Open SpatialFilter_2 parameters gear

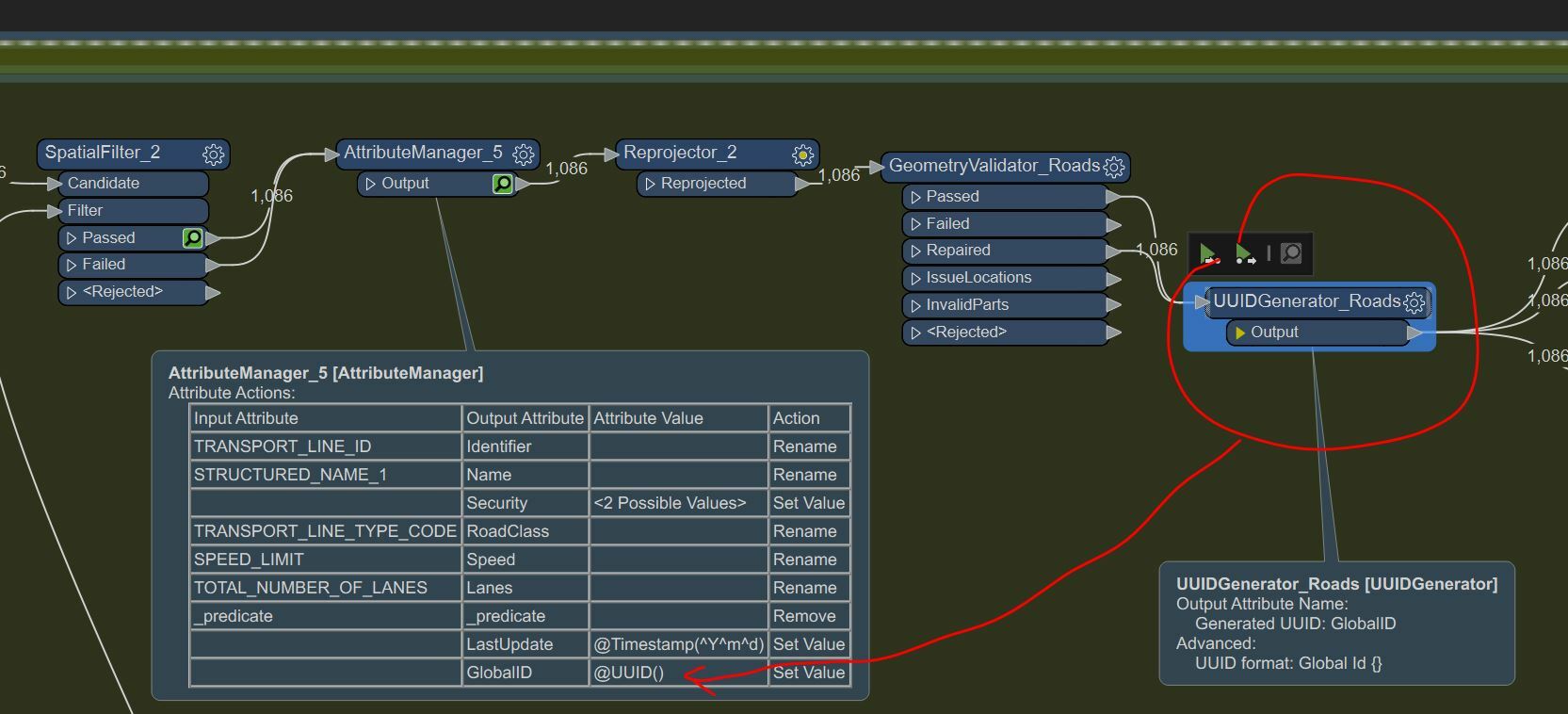point(214,154)
